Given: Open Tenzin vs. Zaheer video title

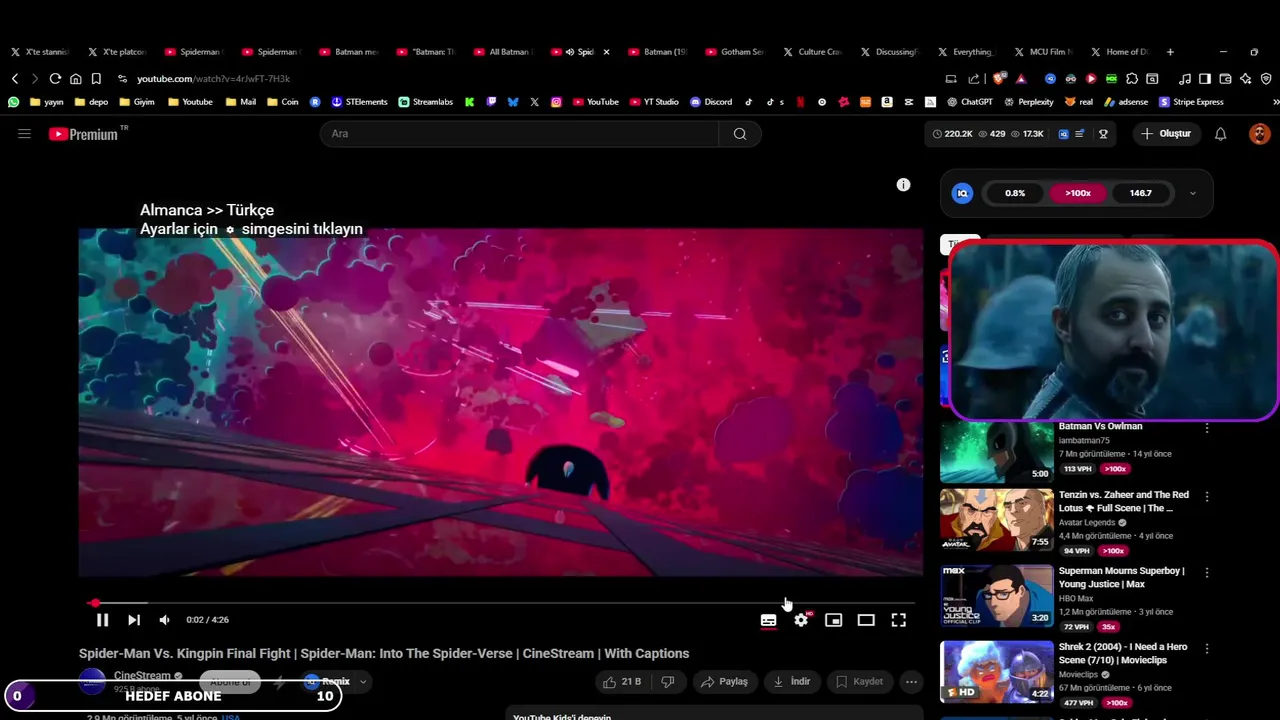Looking at the screenshot, I should pos(1124,501).
